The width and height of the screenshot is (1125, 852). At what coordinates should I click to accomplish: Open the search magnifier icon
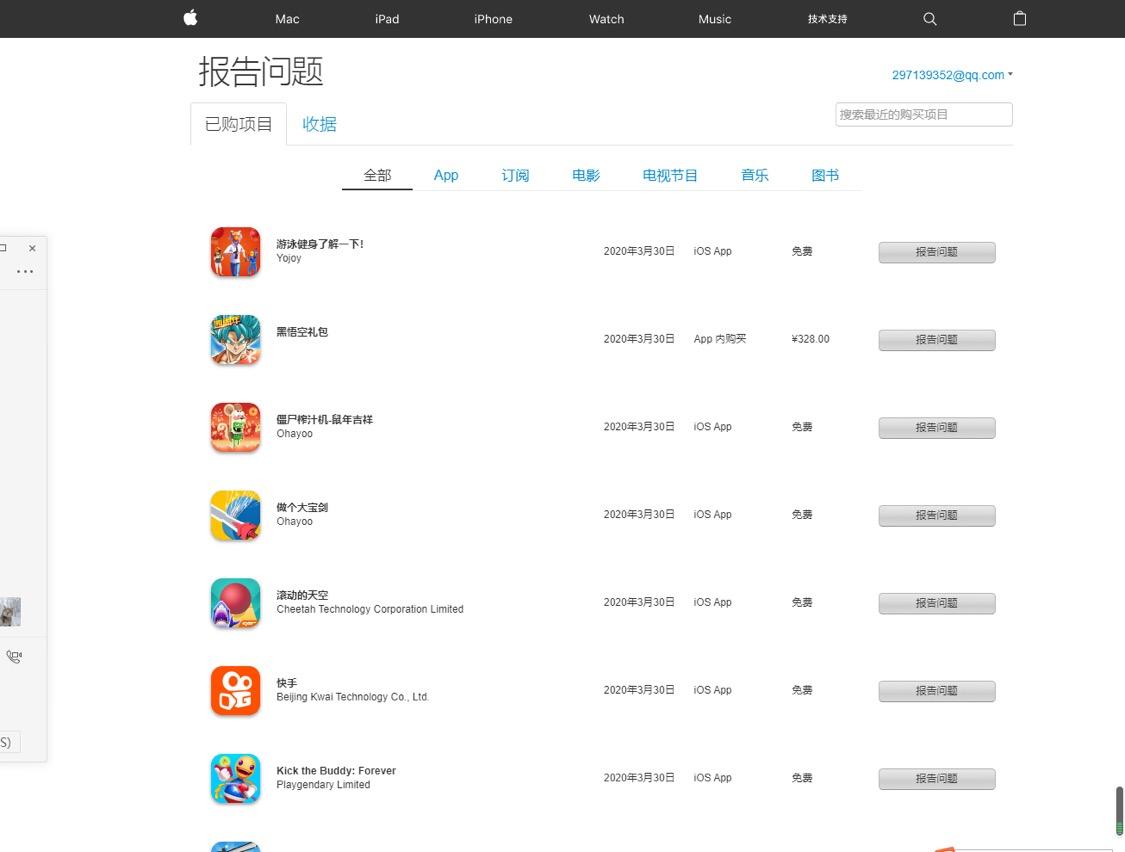pyautogui.click(x=930, y=19)
